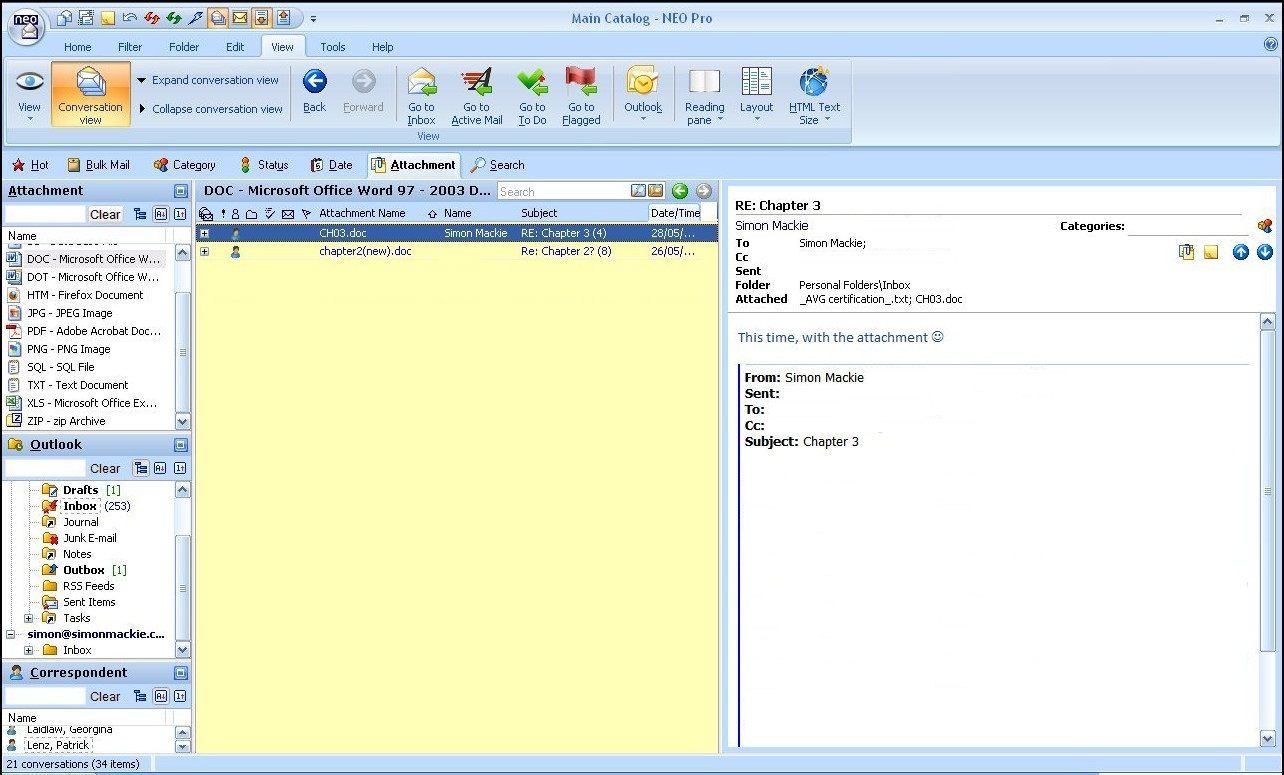The width and height of the screenshot is (1284, 775).
Task: Expand the CH03.doc conversation row
Action: click(x=204, y=233)
